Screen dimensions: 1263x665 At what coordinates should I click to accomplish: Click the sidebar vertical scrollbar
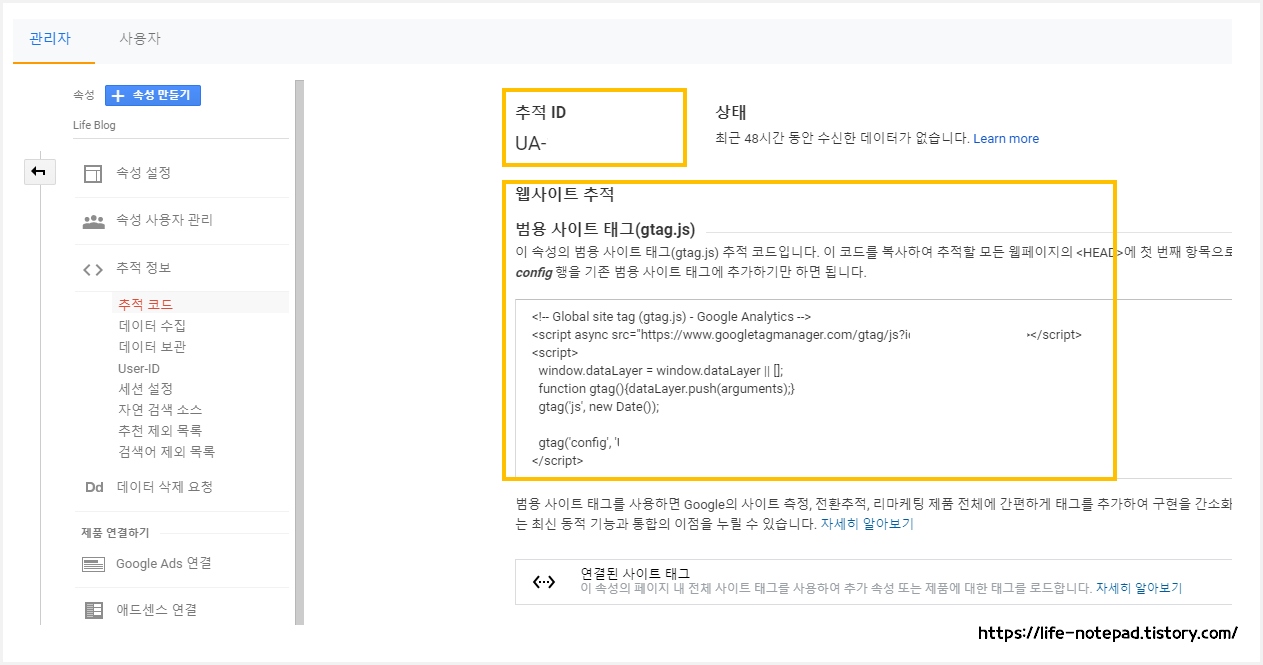(299, 352)
